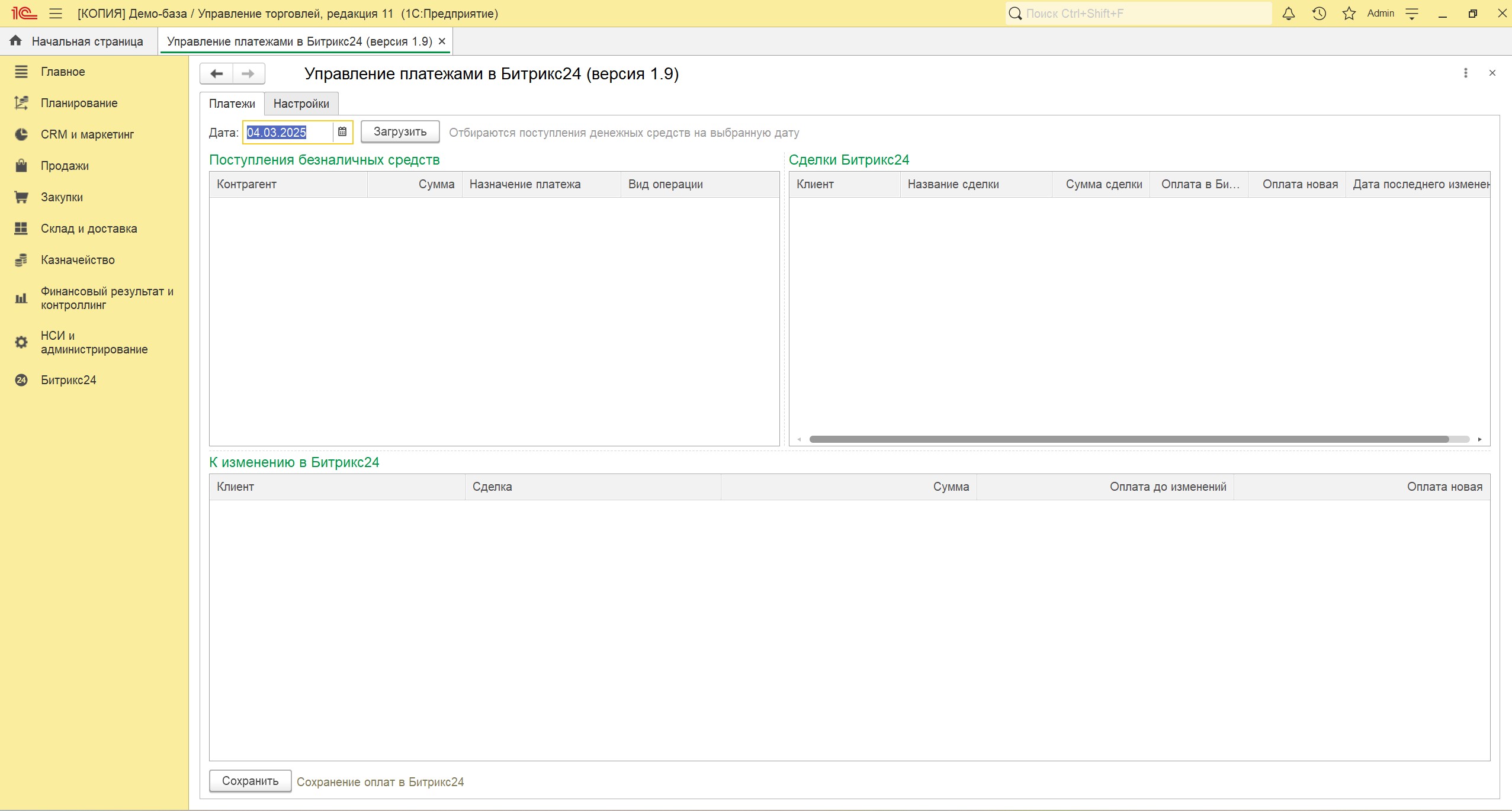Screen dimensions: 1512x811
Task: Switch to the Настройки tab
Action: tap(301, 104)
